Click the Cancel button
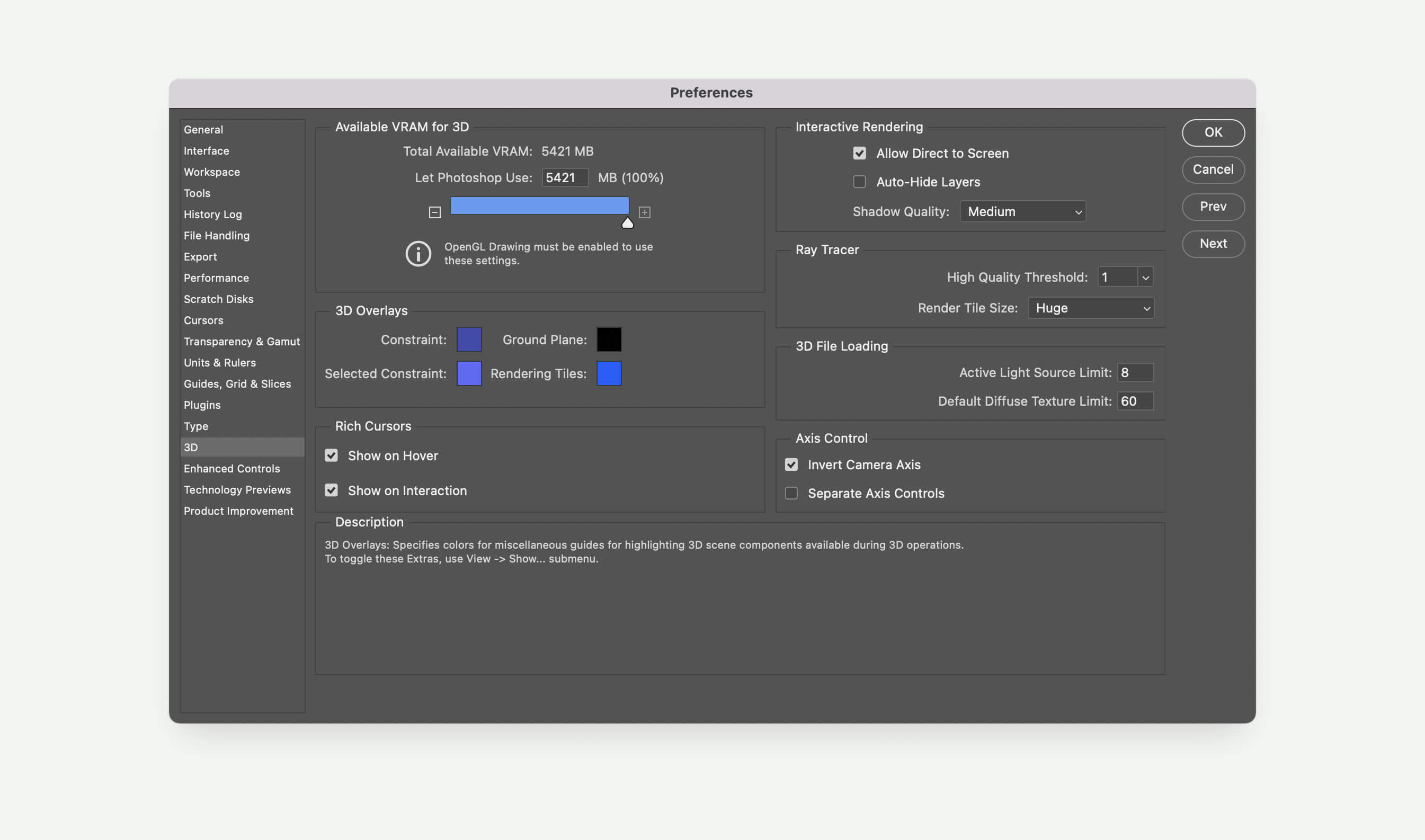The width and height of the screenshot is (1425, 840). 1213,169
